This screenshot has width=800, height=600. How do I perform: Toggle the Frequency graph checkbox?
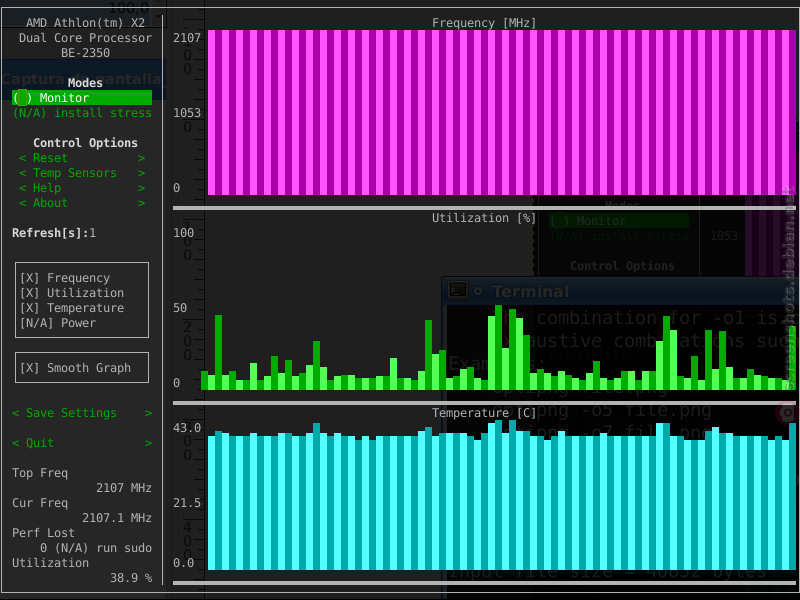(x=65, y=278)
